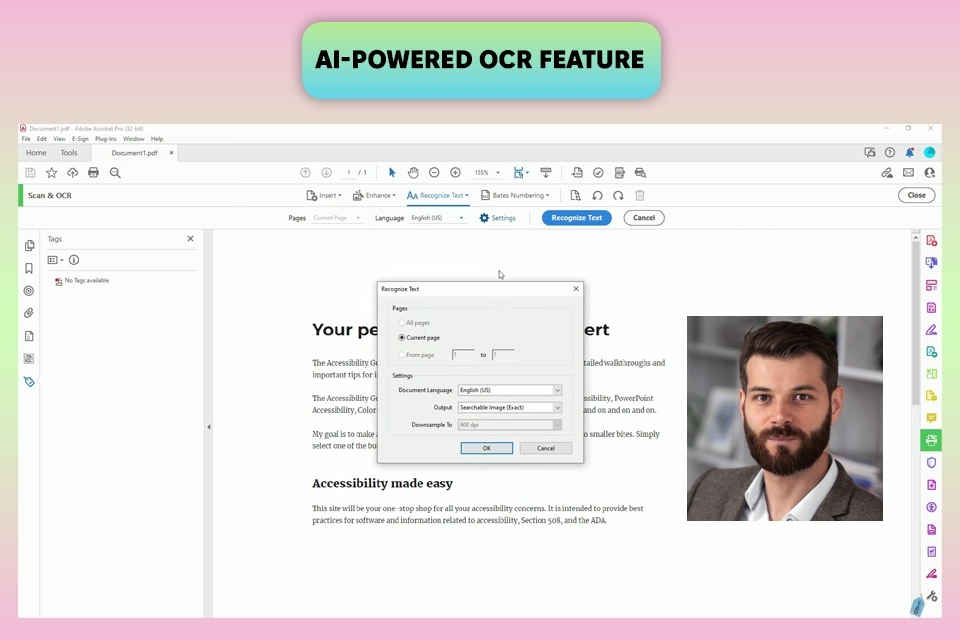Click the blue Recognize Text button

coord(577,218)
